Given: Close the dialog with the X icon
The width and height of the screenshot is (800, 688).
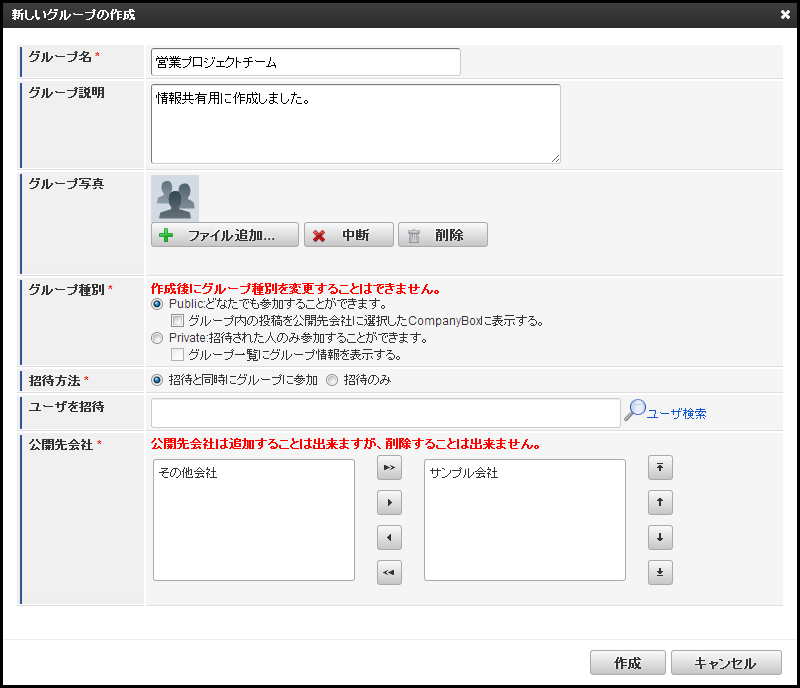Looking at the screenshot, I should (785, 15).
